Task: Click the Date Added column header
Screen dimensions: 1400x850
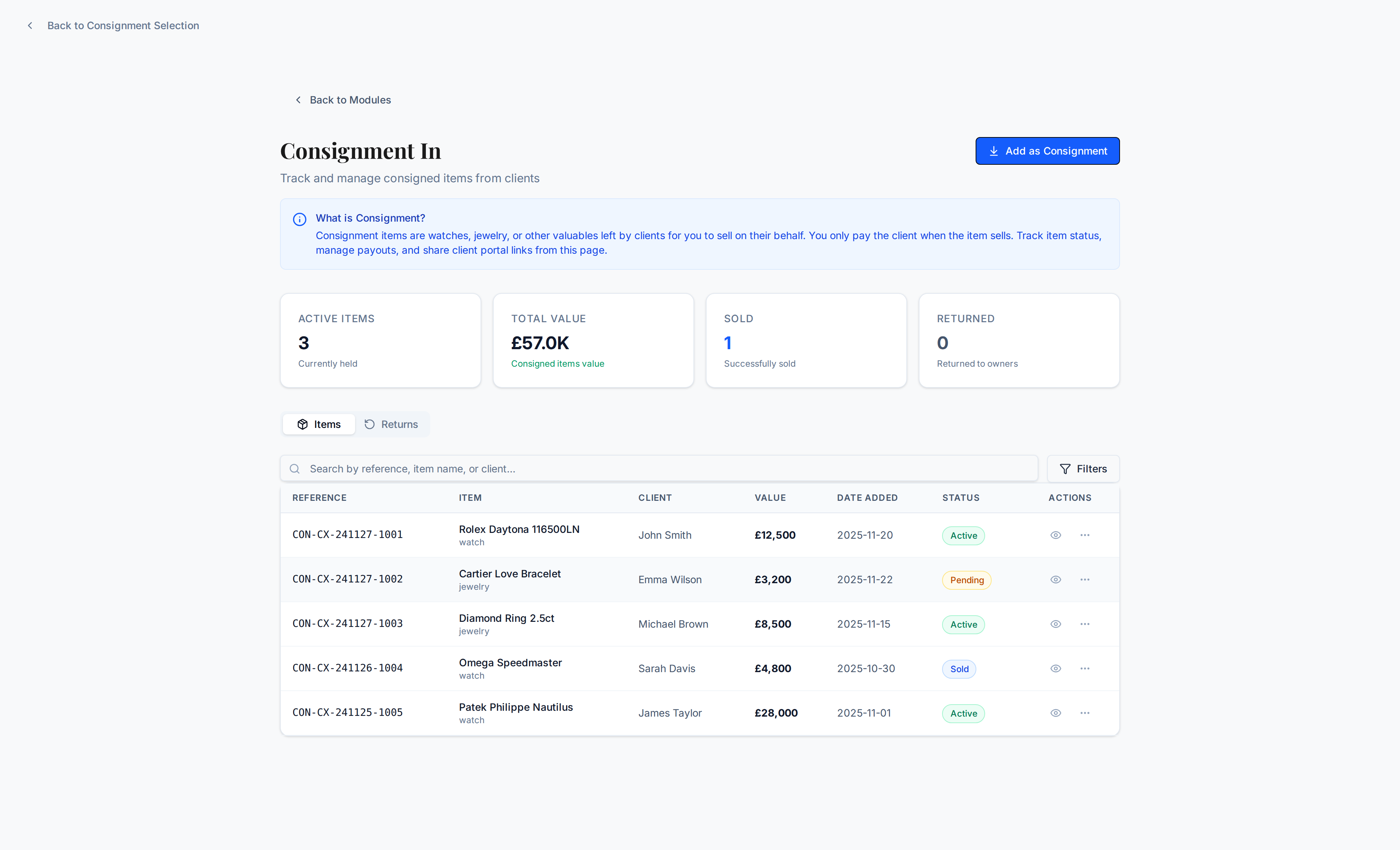Action: coord(867,498)
